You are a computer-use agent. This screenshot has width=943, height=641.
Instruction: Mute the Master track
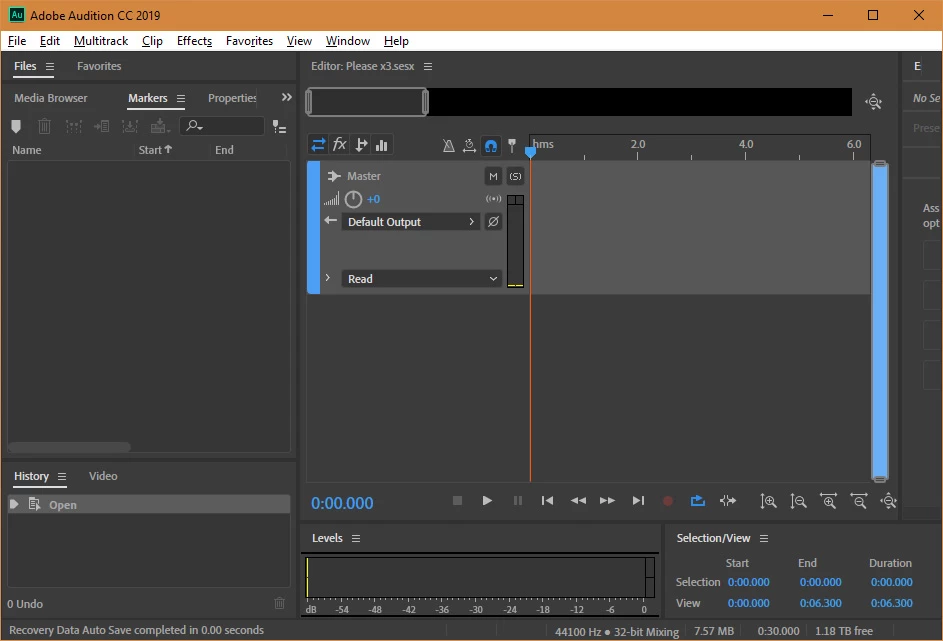[x=493, y=176]
